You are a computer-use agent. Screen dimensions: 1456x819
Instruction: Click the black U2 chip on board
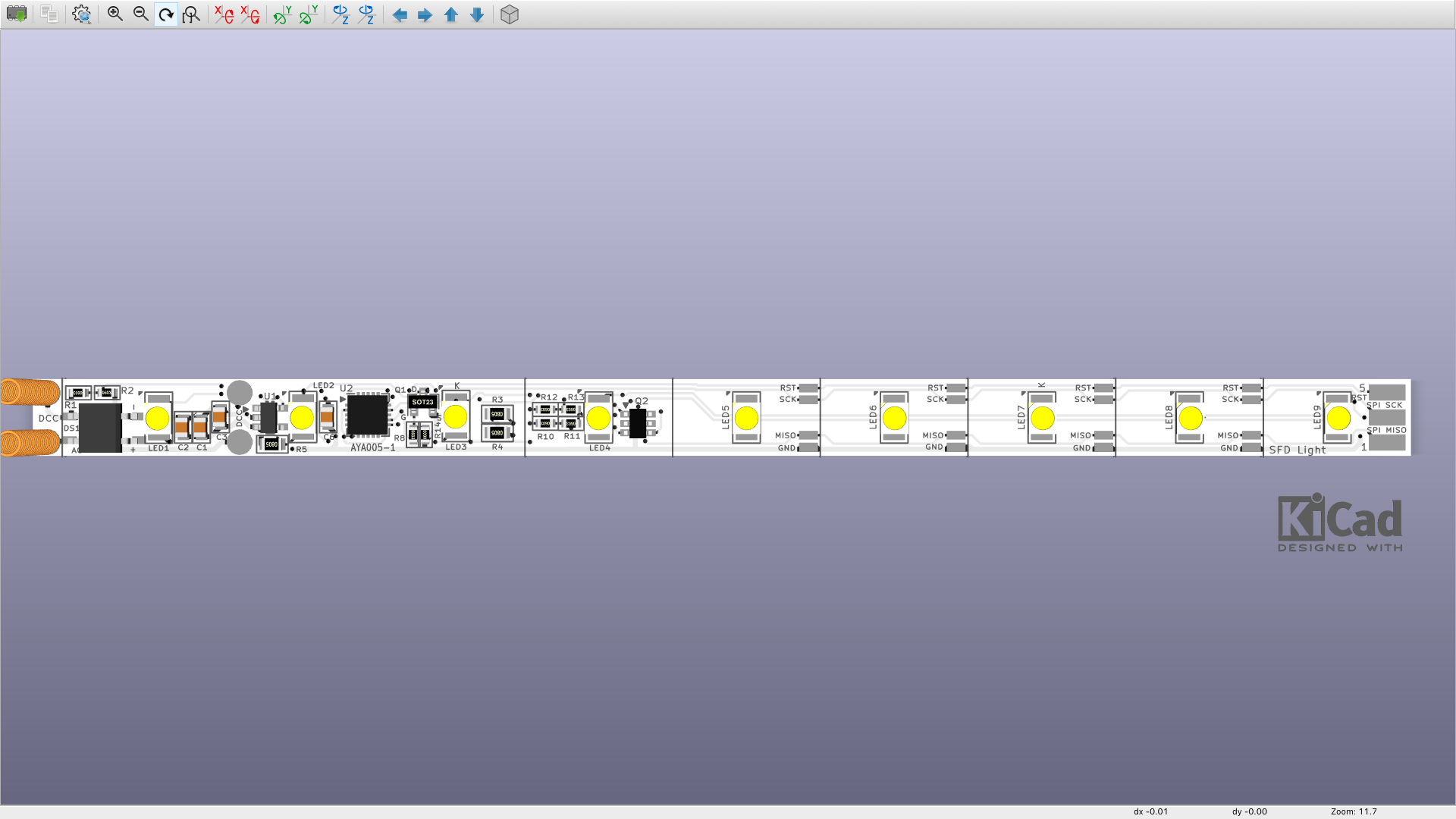pos(368,415)
